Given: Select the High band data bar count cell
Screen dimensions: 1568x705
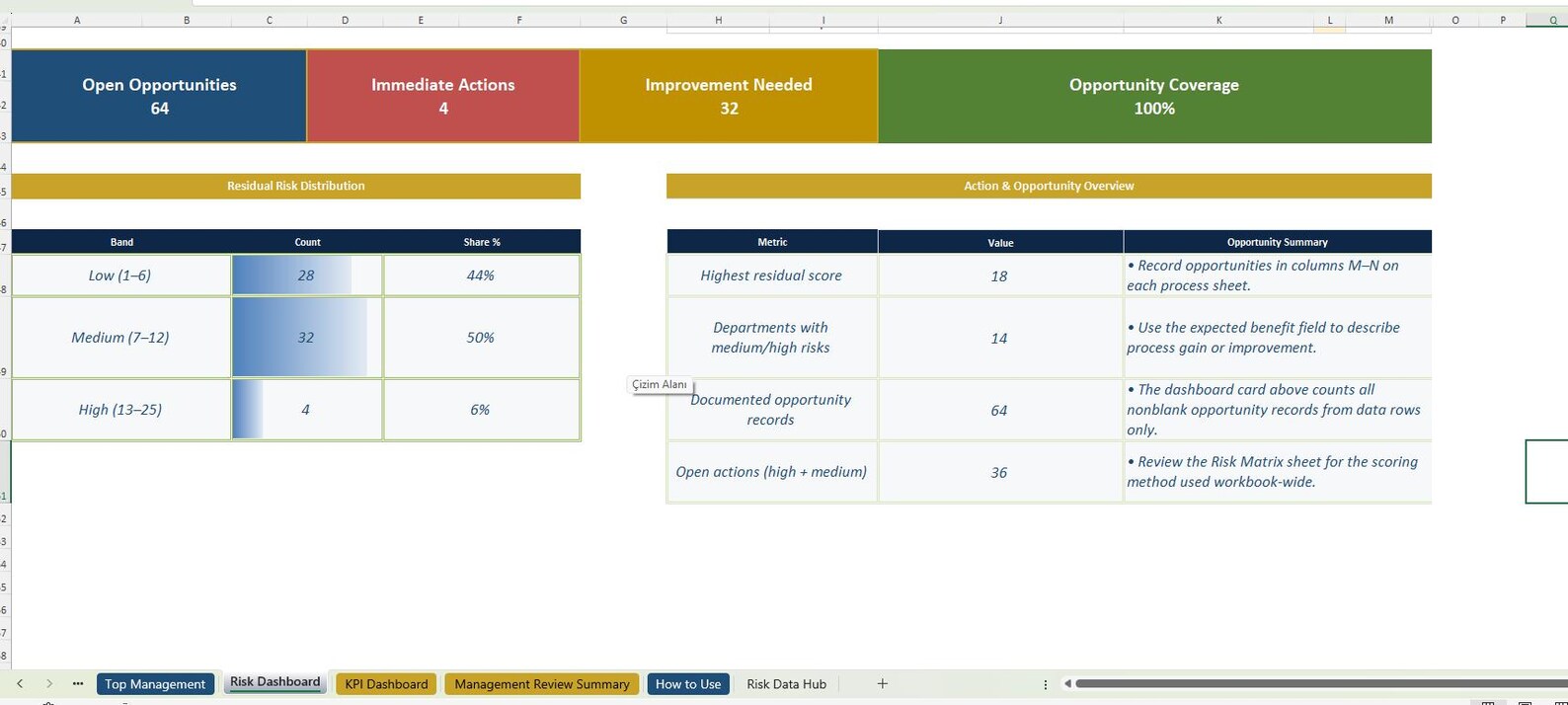Looking at the screenshot, I should [x=307, y=410].
